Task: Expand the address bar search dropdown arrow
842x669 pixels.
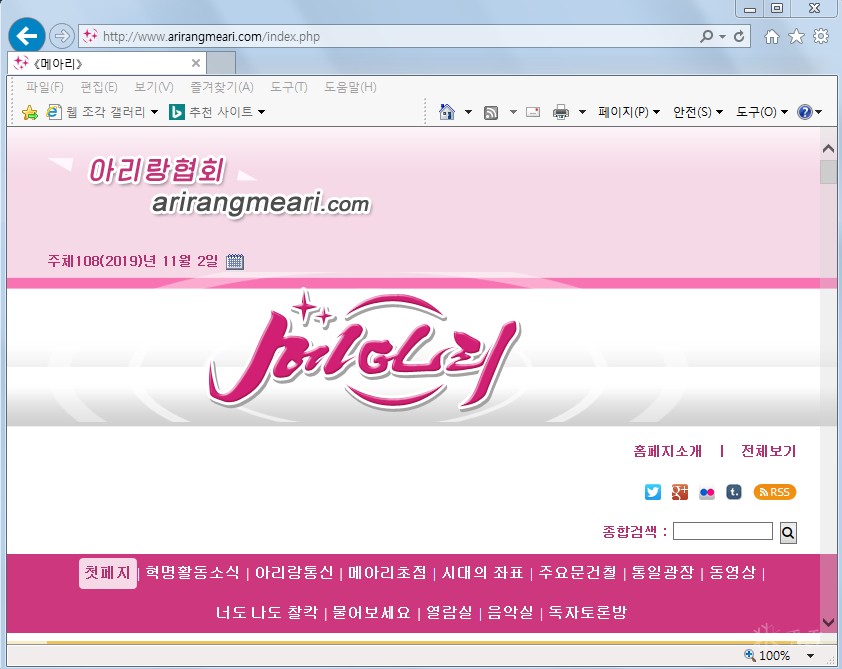Action: pyautogui.click(x=722, y=37)
